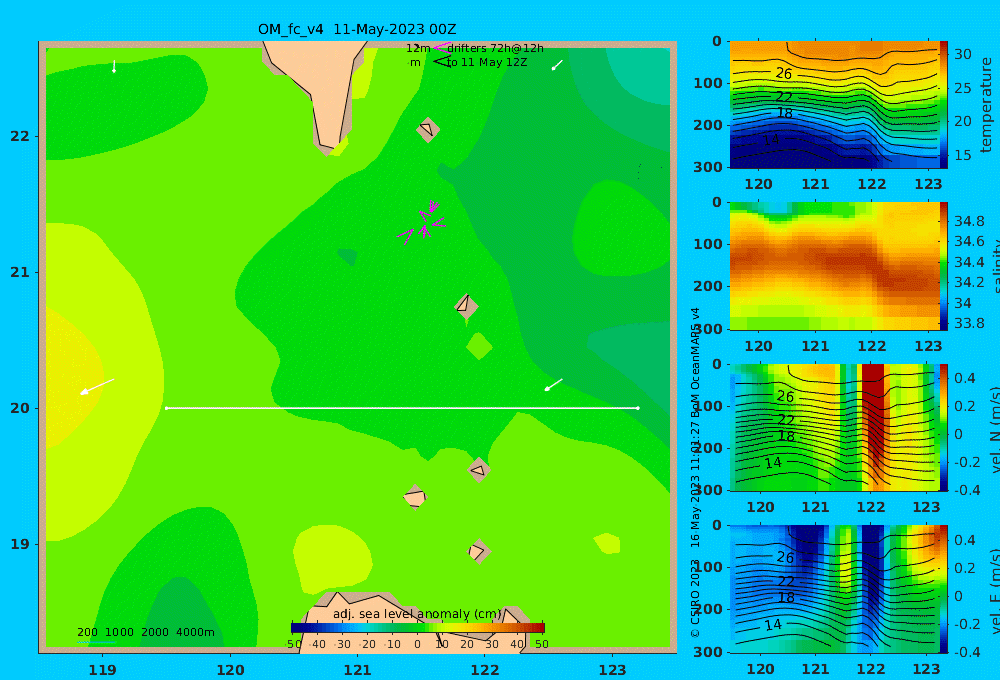Viewport: 1000px width, 680px height.
Task: Select the 'drifters 72h@12h' legend text
Action: point(496,48)
